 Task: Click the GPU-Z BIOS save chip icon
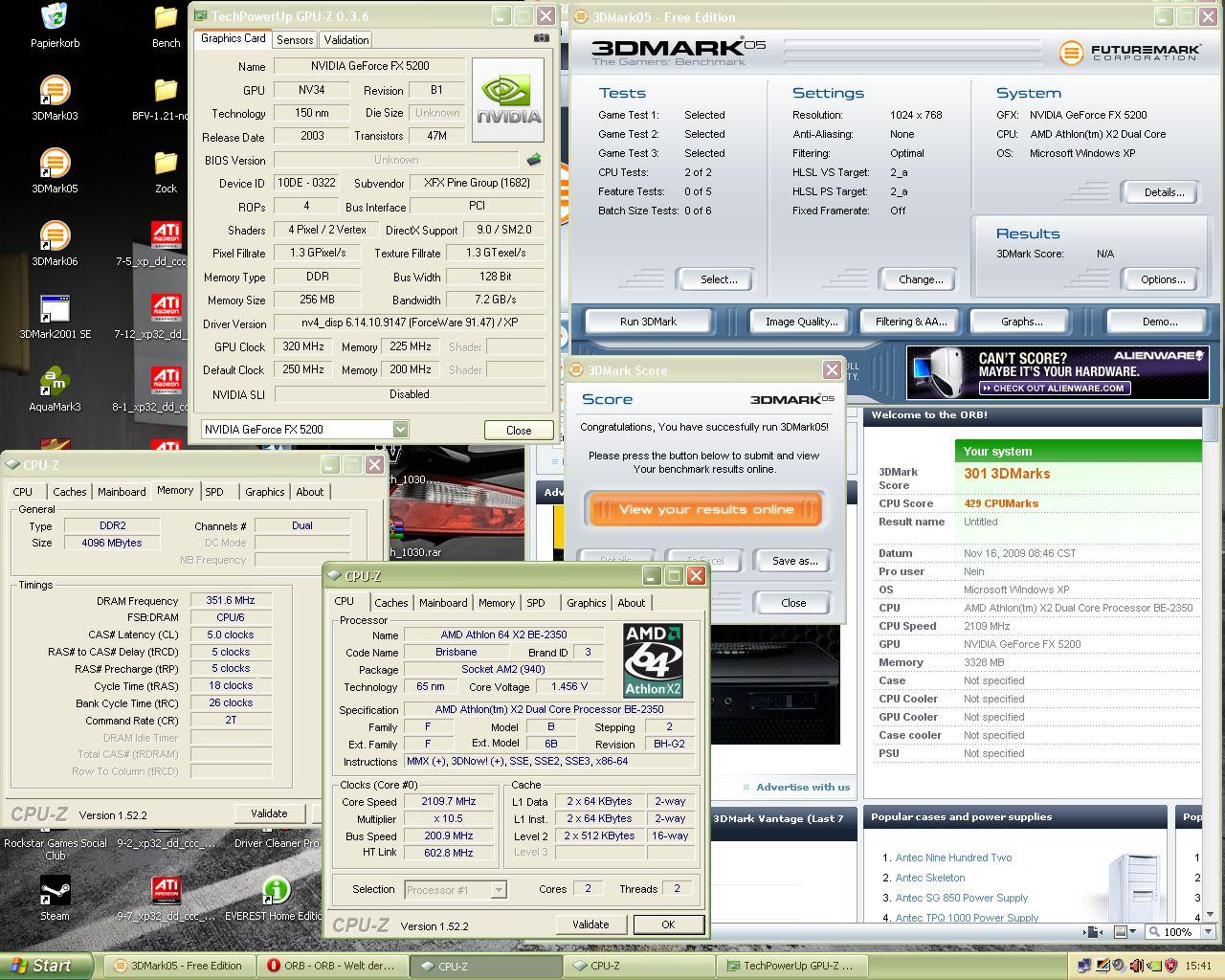click(x=534, y=160)
